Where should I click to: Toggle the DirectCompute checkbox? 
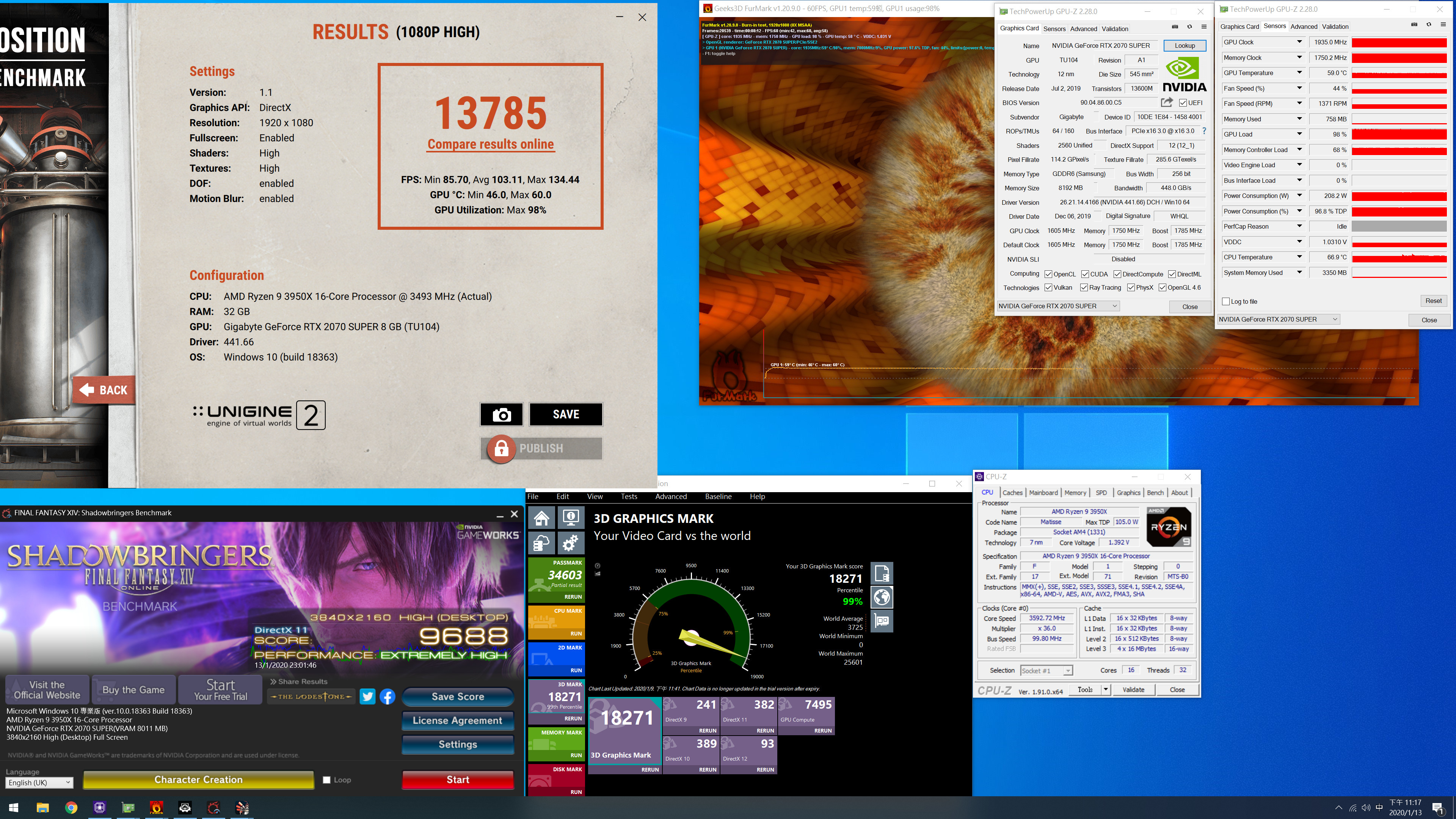1117,274
